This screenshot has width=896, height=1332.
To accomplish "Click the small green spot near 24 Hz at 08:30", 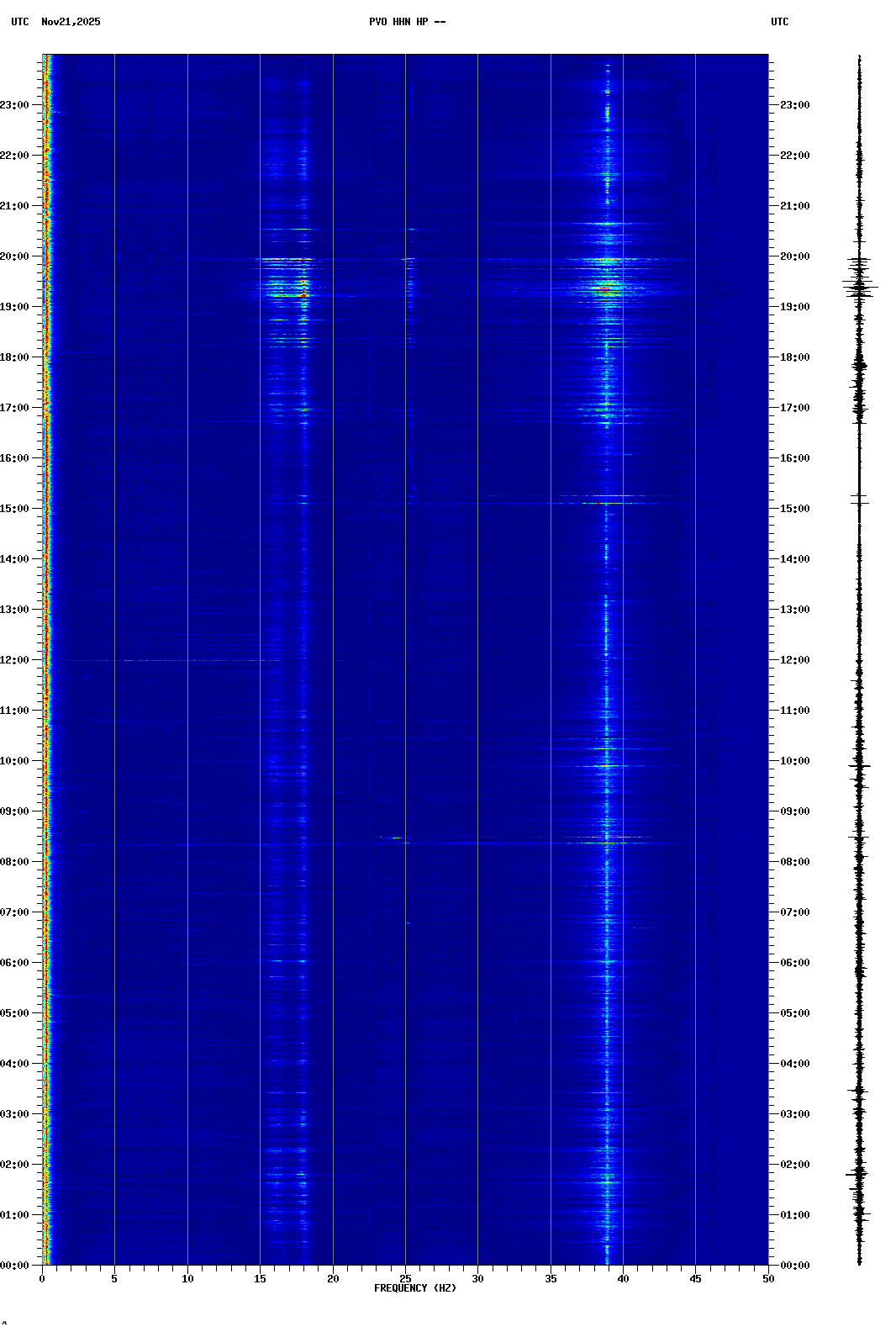I will click(395, 838).
